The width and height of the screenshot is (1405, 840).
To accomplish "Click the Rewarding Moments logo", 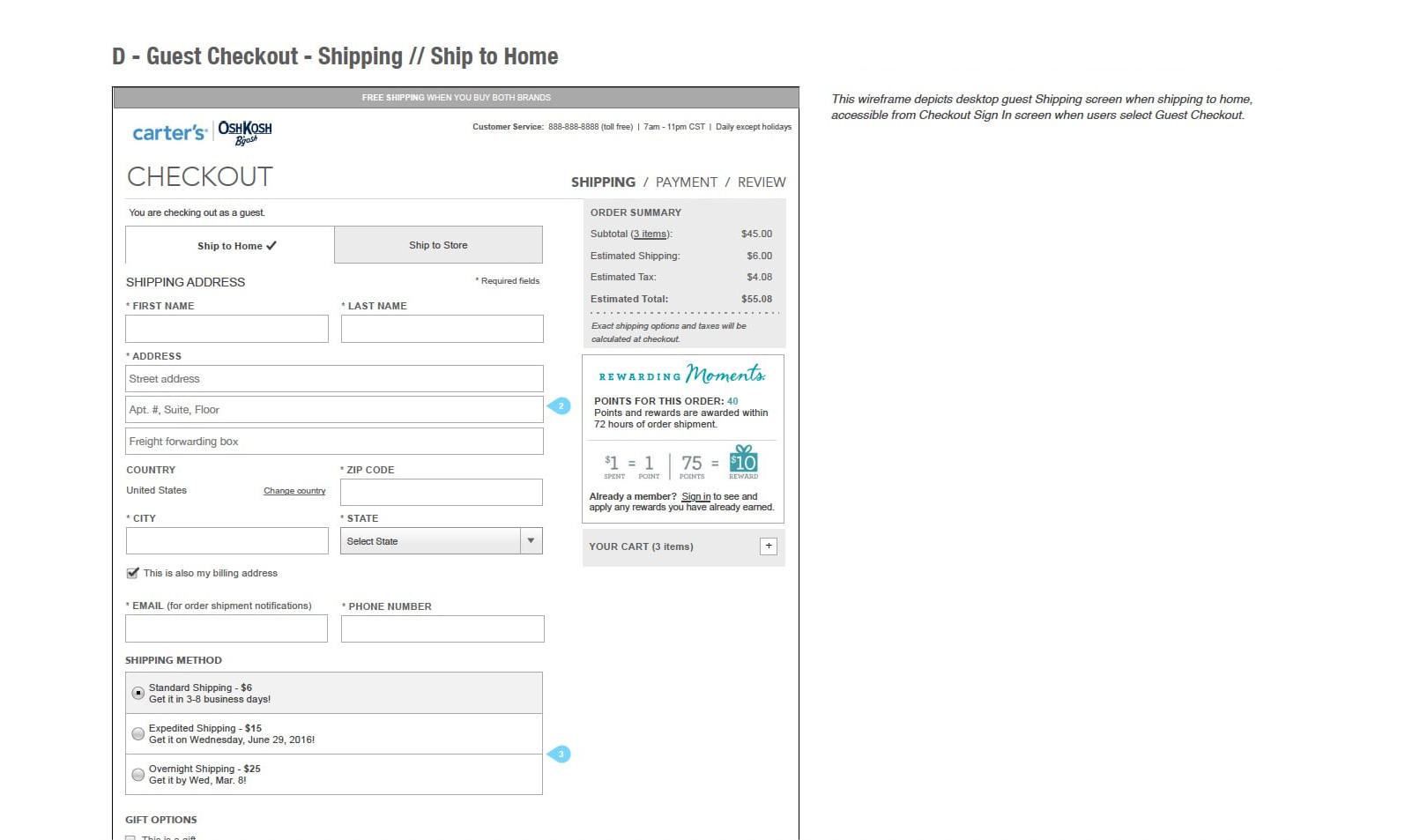I will [682, 375].
